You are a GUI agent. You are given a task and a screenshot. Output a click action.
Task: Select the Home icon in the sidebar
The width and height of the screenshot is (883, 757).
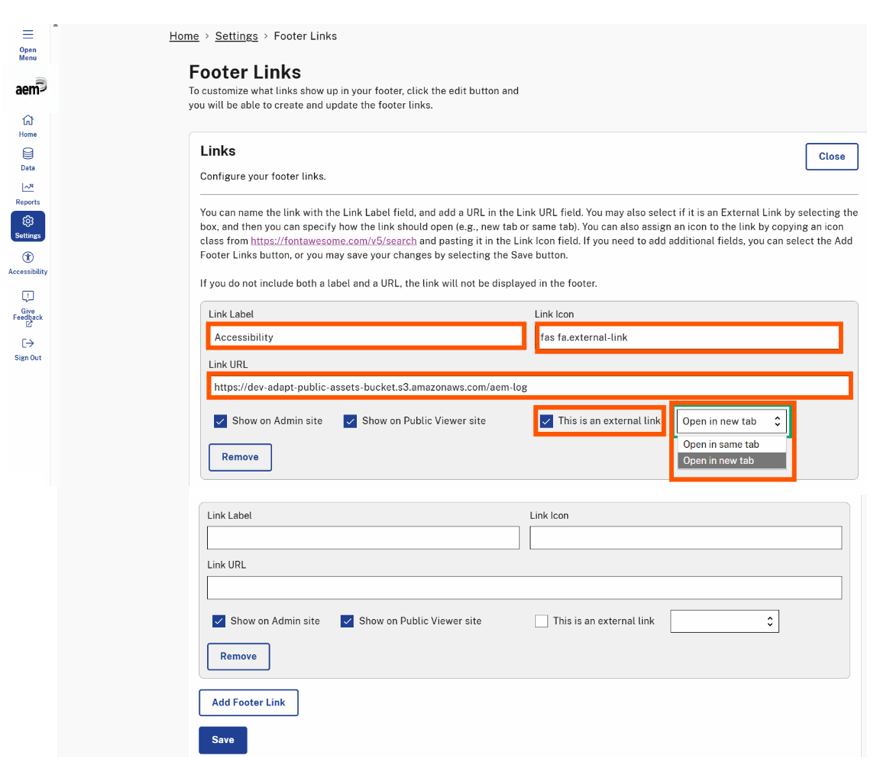tap(28, 119)
